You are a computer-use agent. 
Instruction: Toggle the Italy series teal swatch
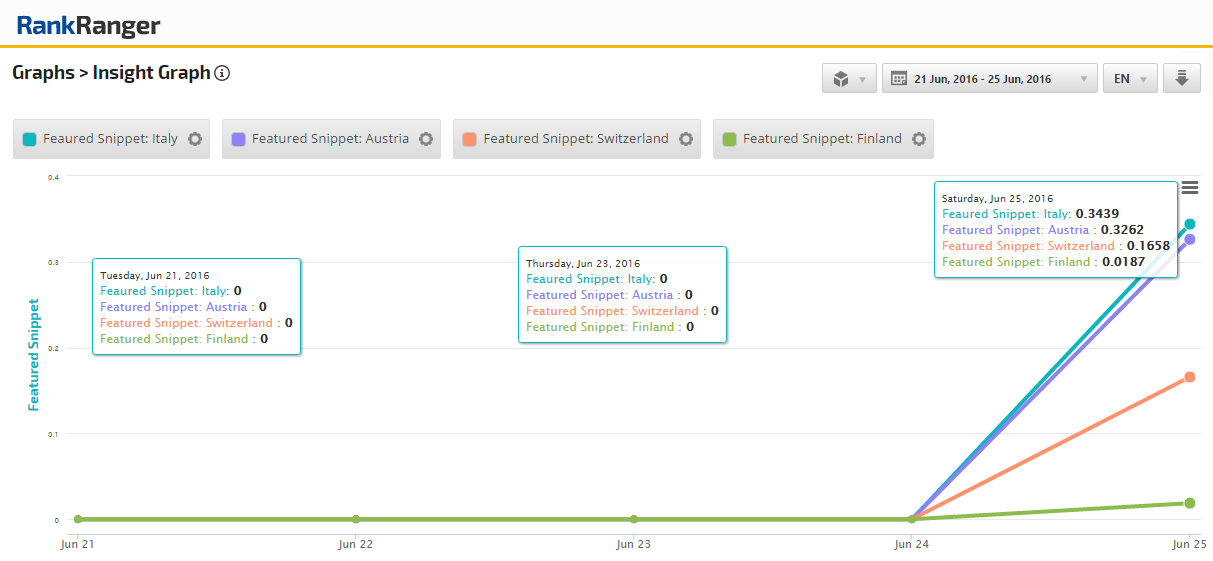pyautogui.click(x=29, y=139)
